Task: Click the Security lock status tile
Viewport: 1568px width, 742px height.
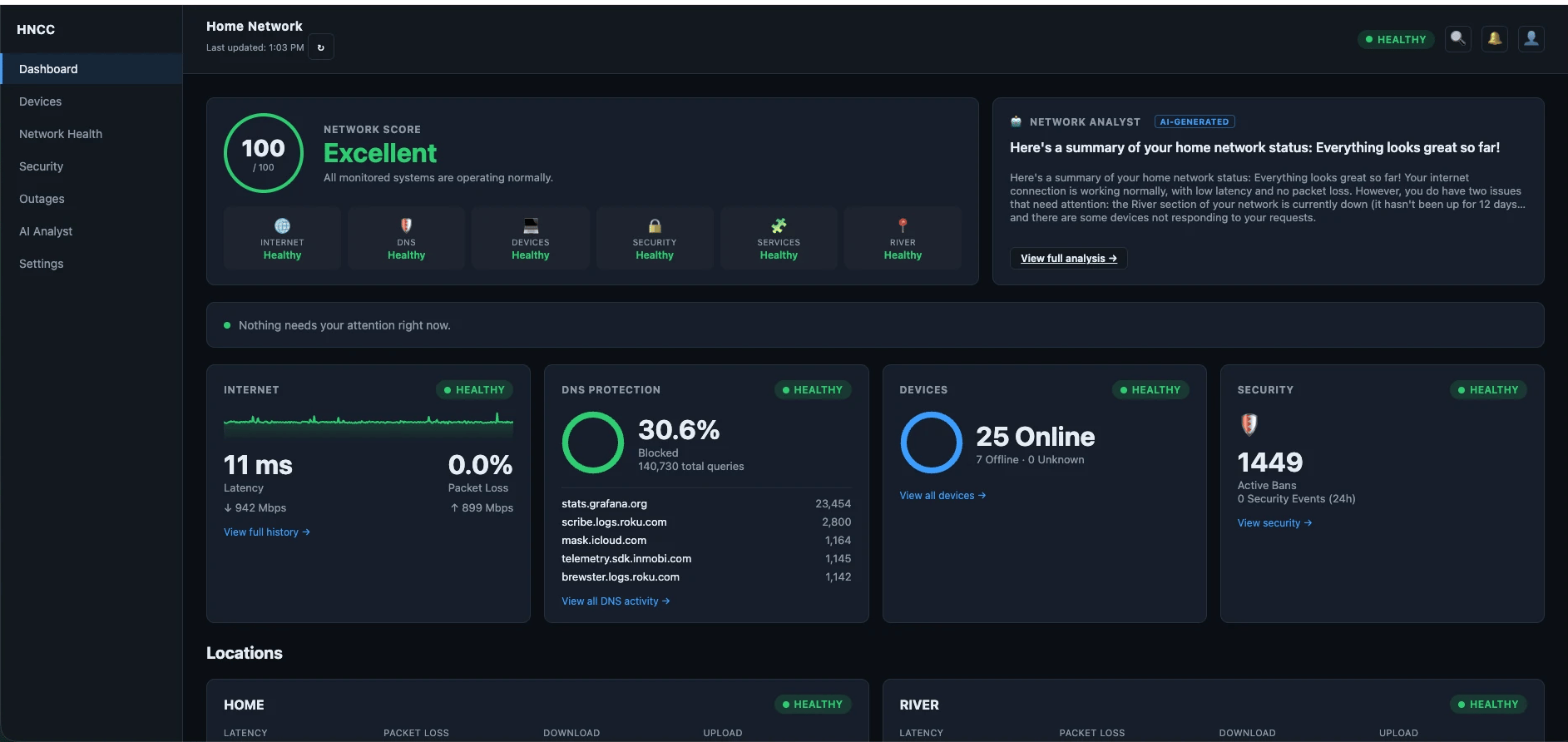Action: click(x=655, y=238)
